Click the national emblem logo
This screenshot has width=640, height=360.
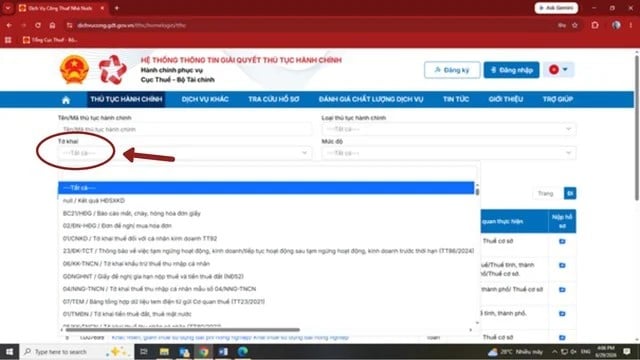pyautogui.click(x=74, y=69)
